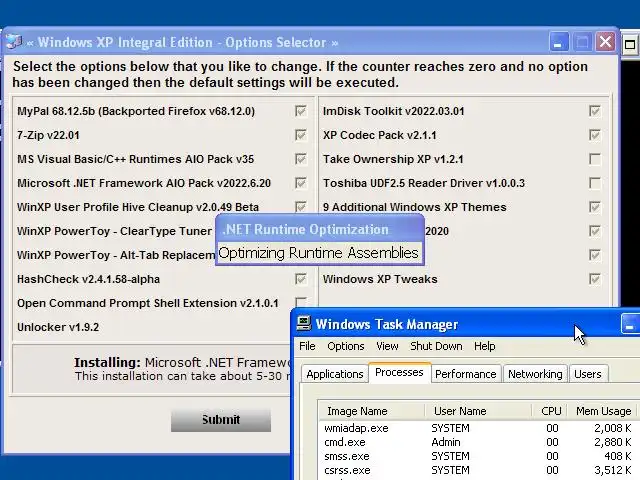Minimize the Options Selector window
640x480 pixels.
[558, 42]
